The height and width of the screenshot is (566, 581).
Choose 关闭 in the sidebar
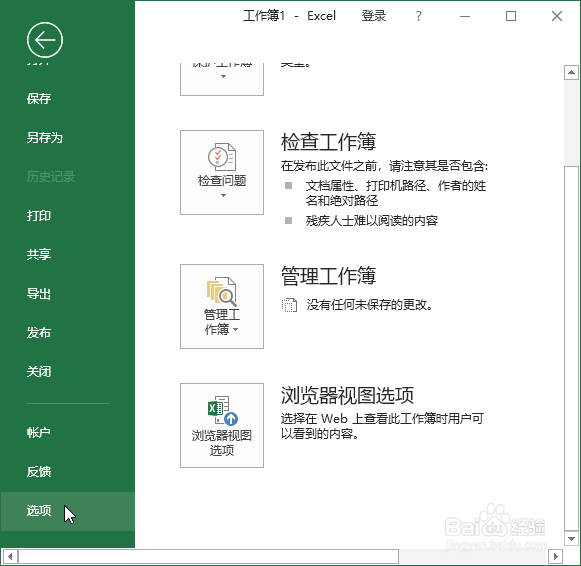tap(39, 372)
